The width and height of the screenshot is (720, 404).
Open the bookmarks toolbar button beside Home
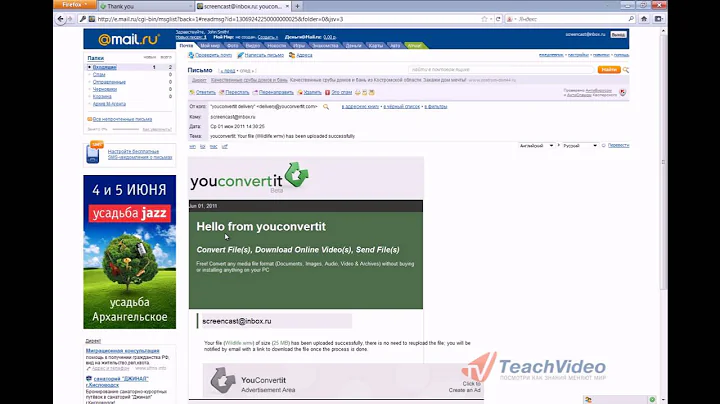(658, 19)
